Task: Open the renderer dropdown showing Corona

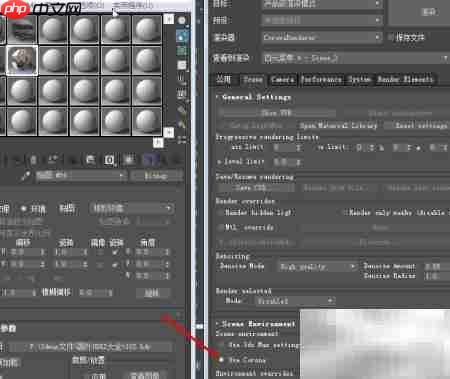Action: tap(322, 37)
